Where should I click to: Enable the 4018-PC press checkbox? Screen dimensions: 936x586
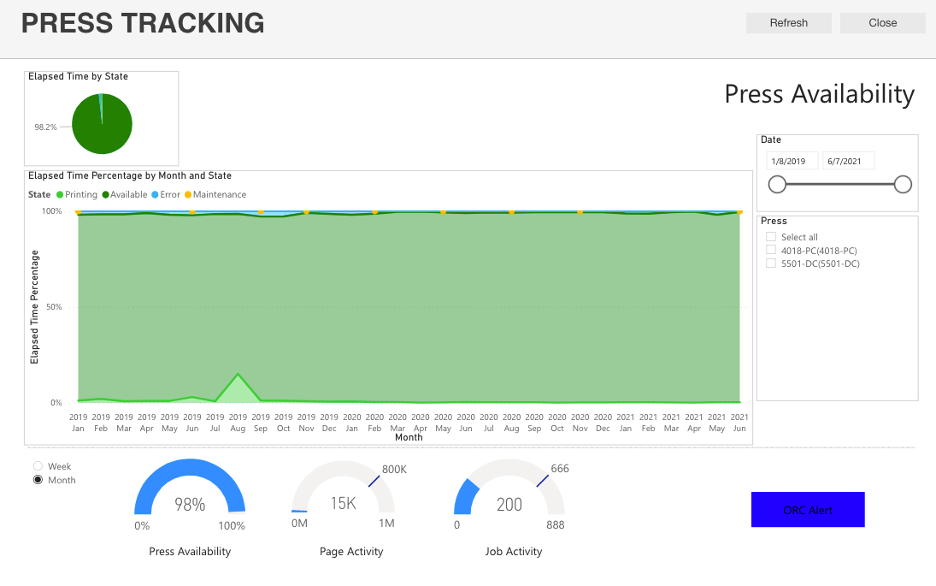(x=771, y=250)
